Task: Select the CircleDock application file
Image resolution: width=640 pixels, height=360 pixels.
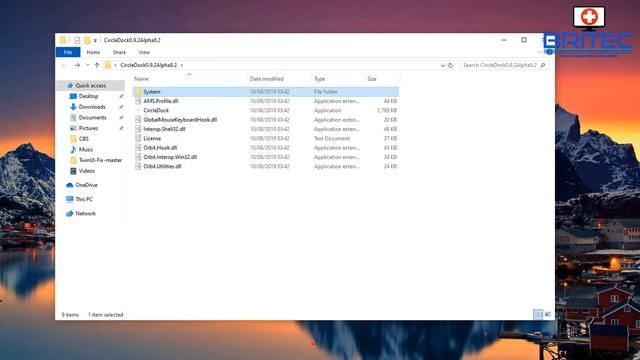Action: point(156,110)
